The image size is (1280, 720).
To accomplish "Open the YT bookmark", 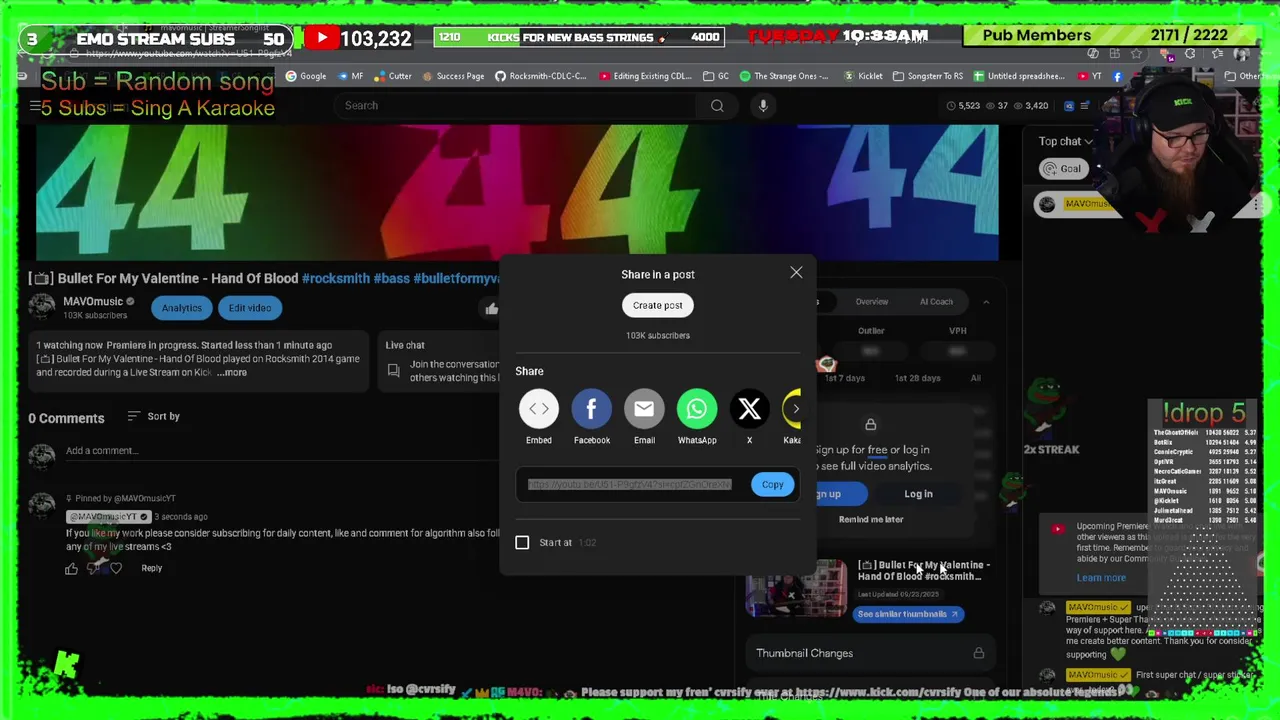I will 1090,76.
